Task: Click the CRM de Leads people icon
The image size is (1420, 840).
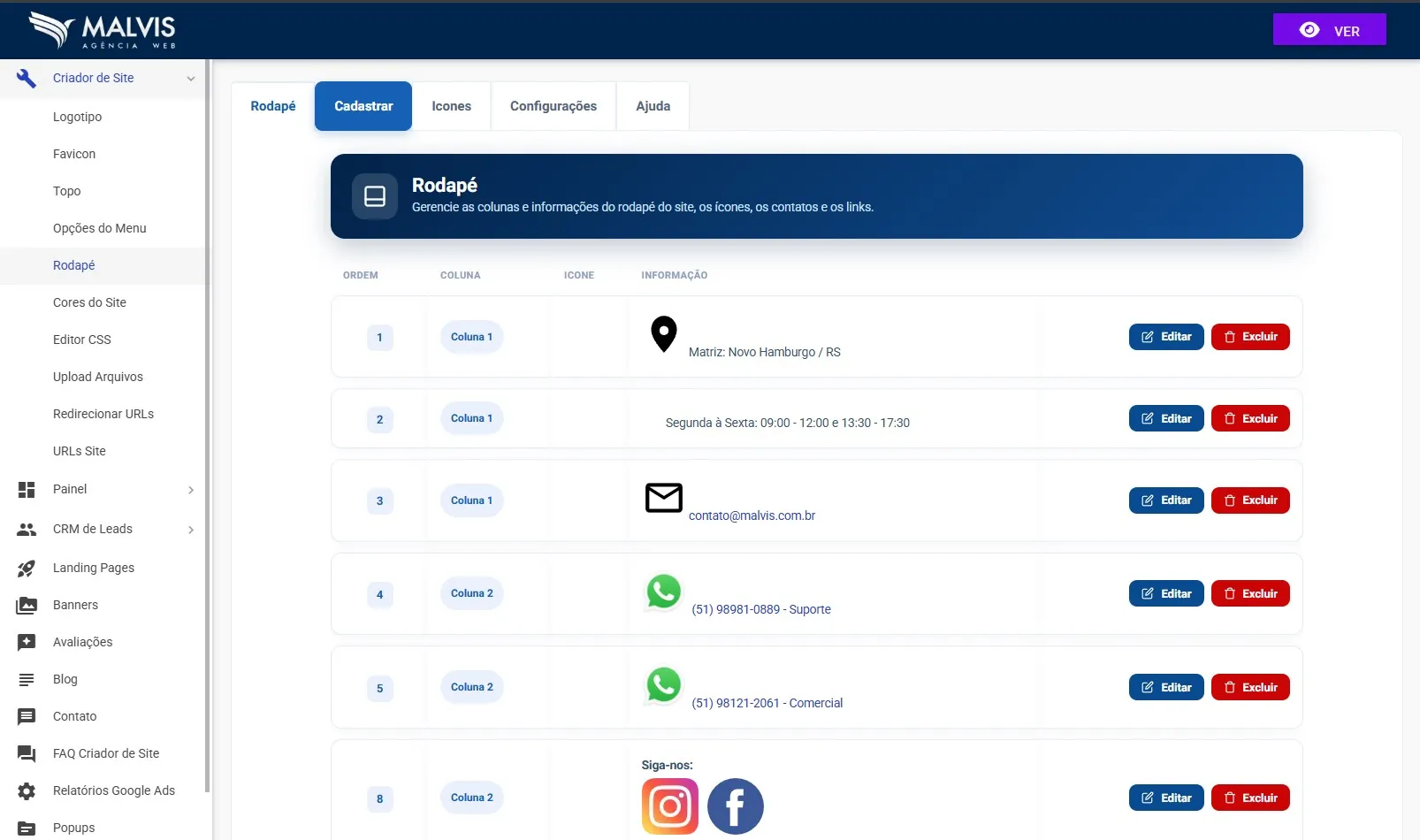Action: pyautogui.click(x=27, y=529)
